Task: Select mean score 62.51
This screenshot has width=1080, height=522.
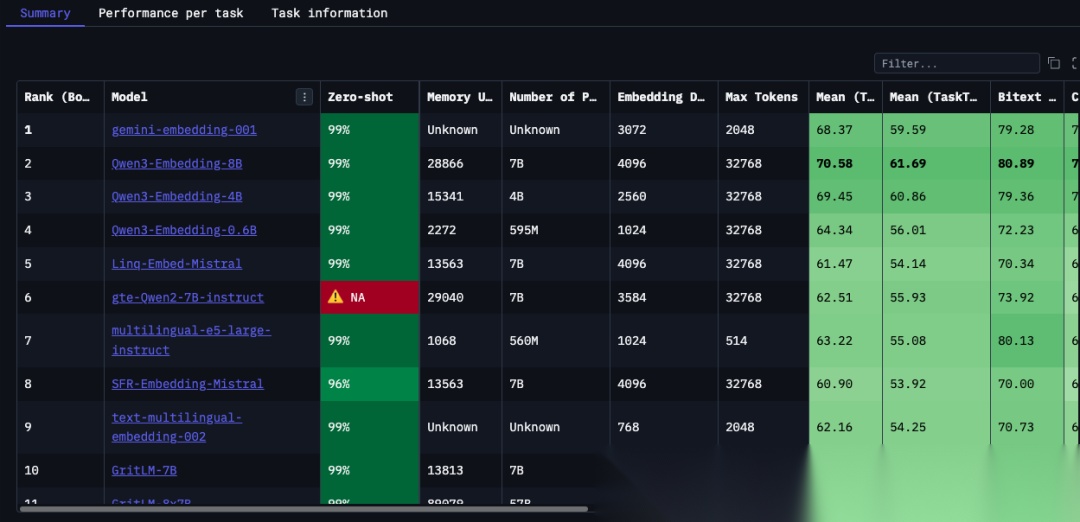Action: coord(834,297)
